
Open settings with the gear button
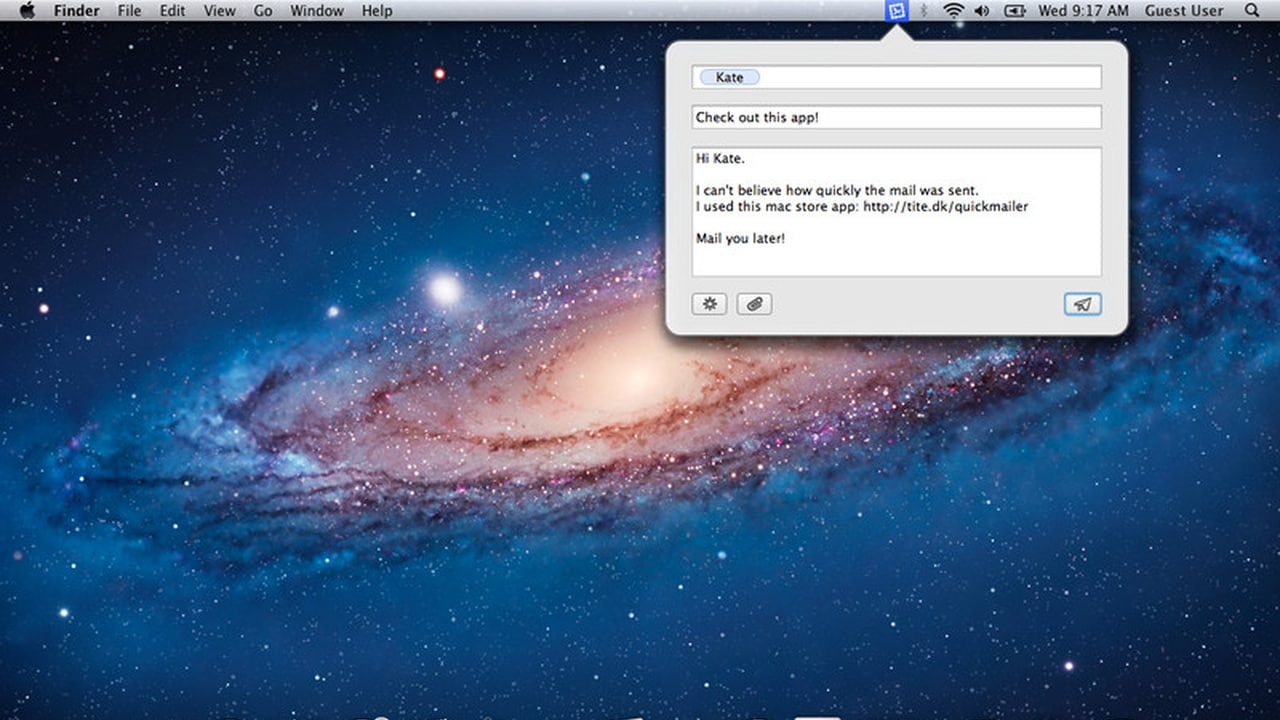point(709,304)
